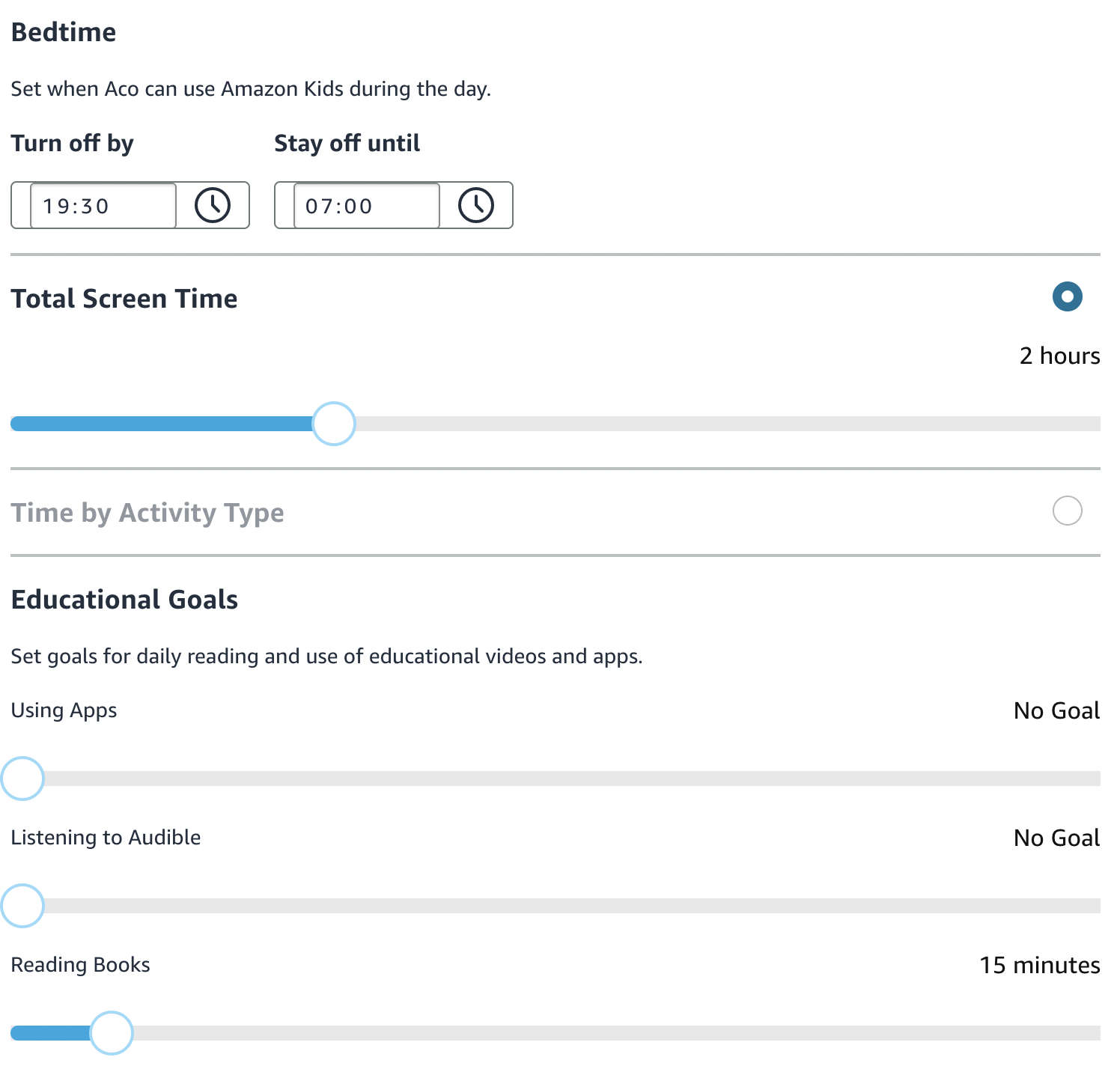The image size is (1120, 1072).
Task: Click the 15 minutes value label
Action: coord(1040,965)
